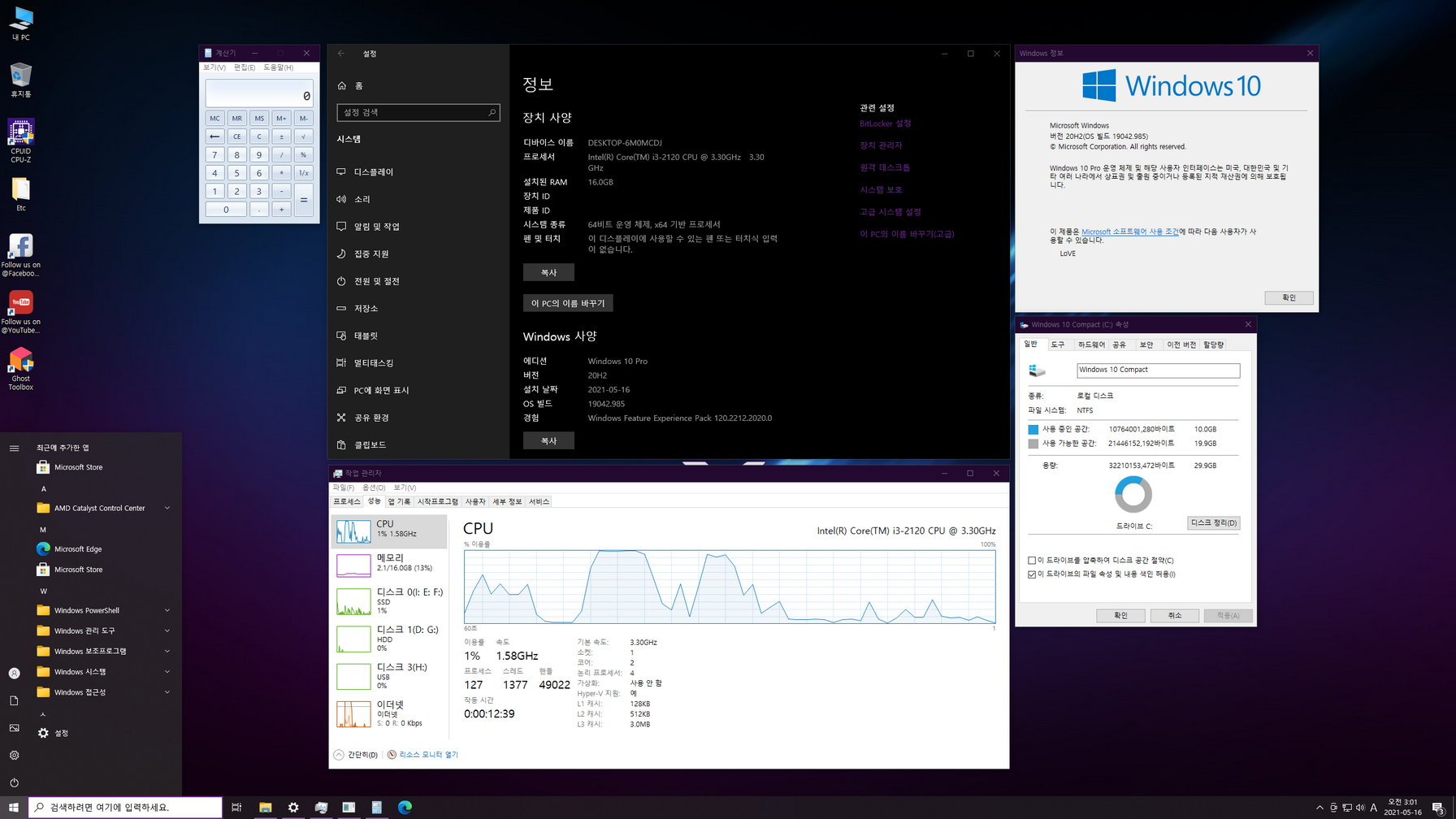Open the Microsoft 소프트웨어 사용 조건 link

[1129, 232]
